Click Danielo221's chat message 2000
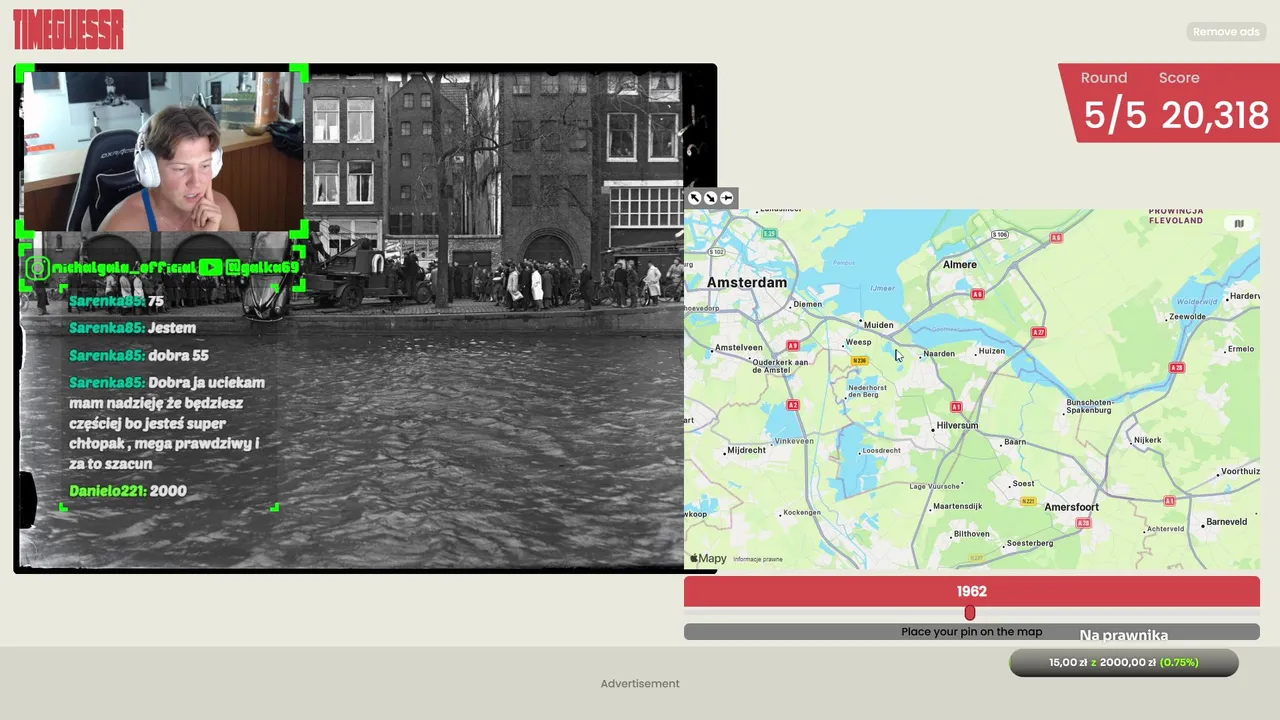1280x720 pixels. [x=128, y=491]
